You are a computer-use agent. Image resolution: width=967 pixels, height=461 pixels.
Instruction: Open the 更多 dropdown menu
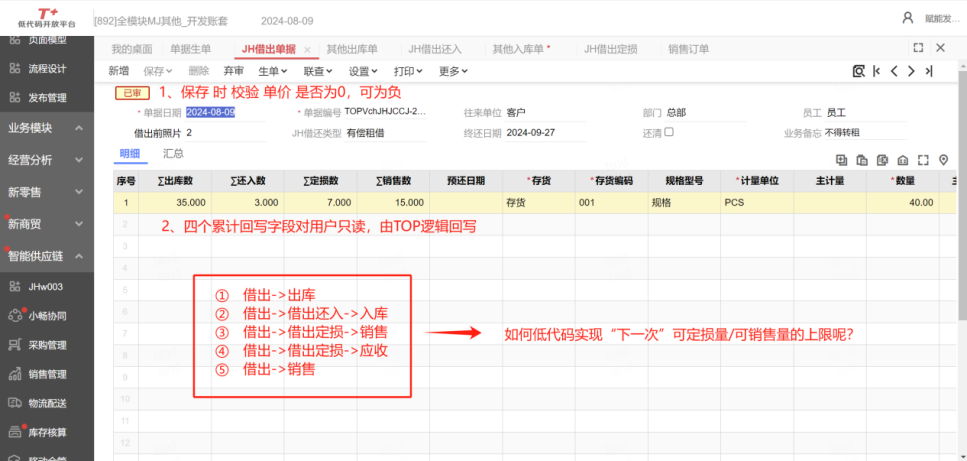453,71
